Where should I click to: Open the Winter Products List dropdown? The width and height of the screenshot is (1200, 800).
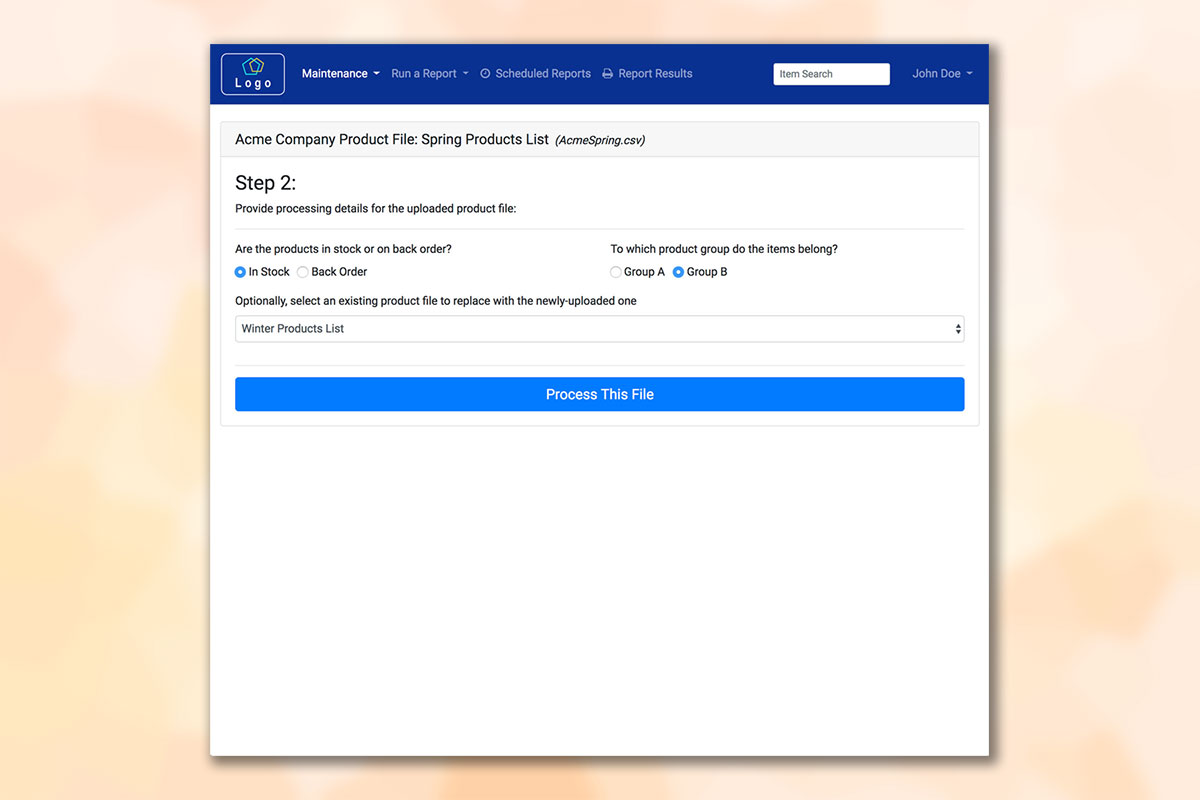[x=600, y=329]
